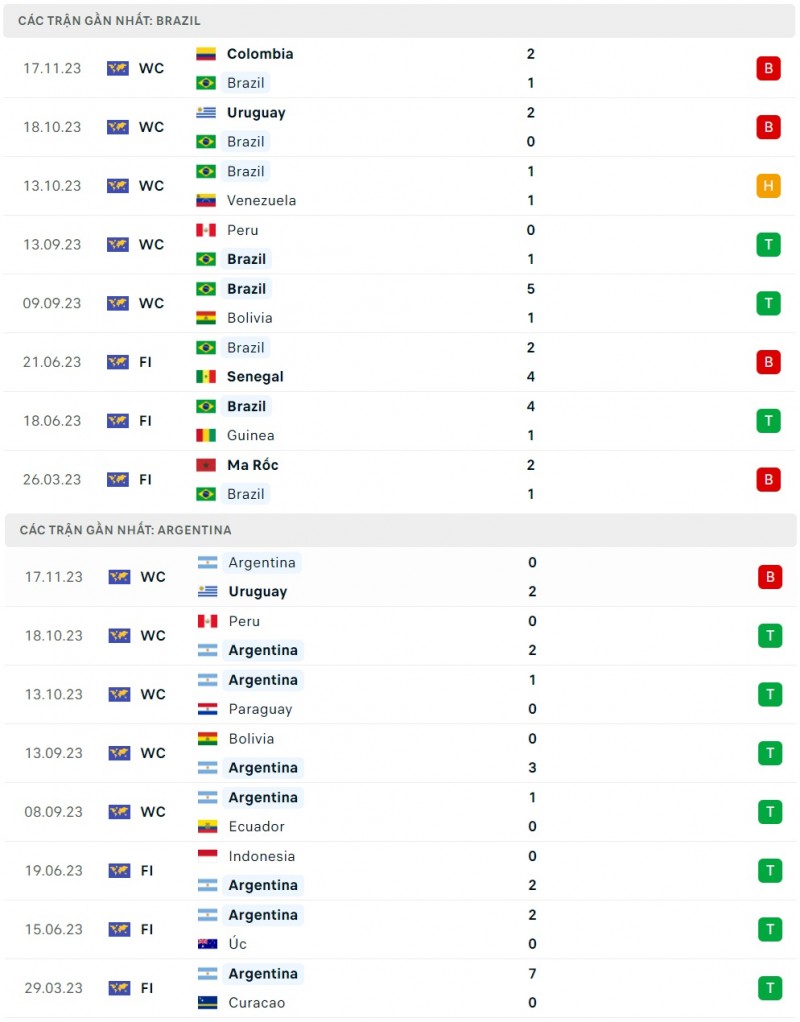Viewport: 800px width, 1022px height.
Task: Click the red B badge for Colombia match
Action: tap(768, 68)
